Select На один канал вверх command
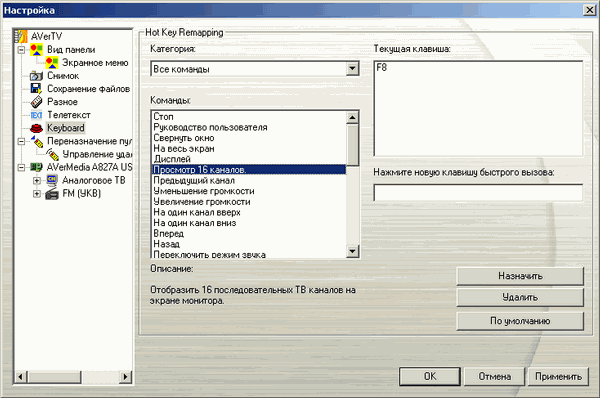Screen dimensions: 600x398 pyautogui.click(x=249, y=212)
